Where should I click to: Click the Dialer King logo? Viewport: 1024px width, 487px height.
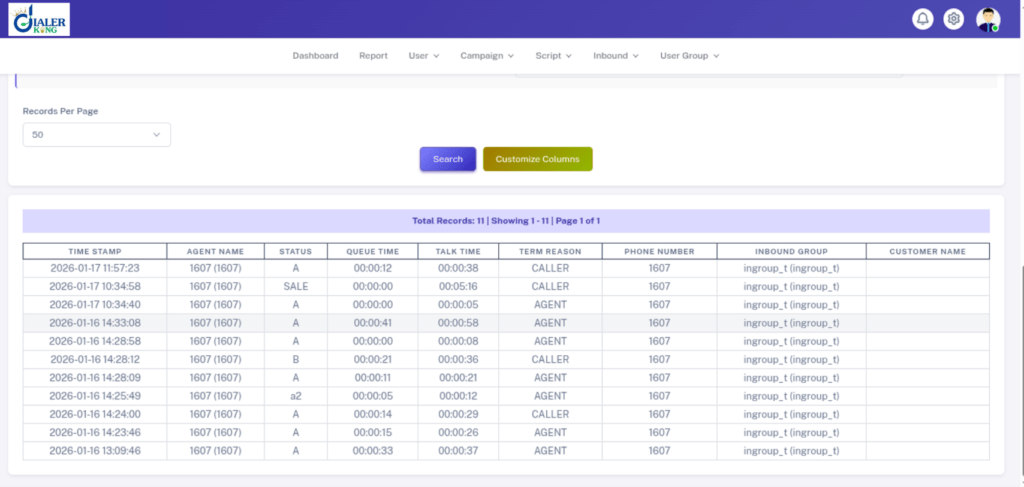tap(39, 19)
